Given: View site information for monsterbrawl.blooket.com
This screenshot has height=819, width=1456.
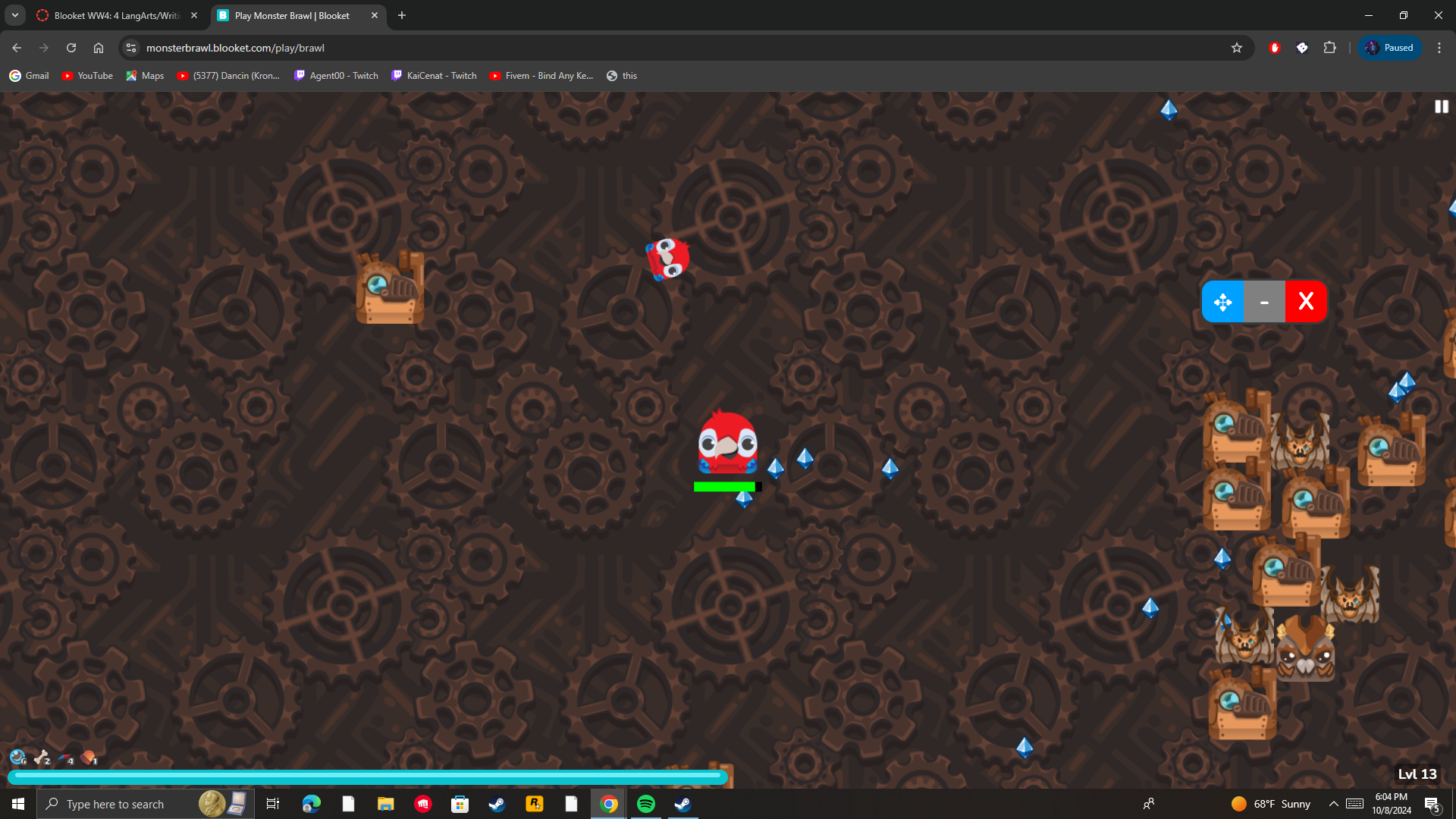Looking at the screenshot, I should pos(131,48).
